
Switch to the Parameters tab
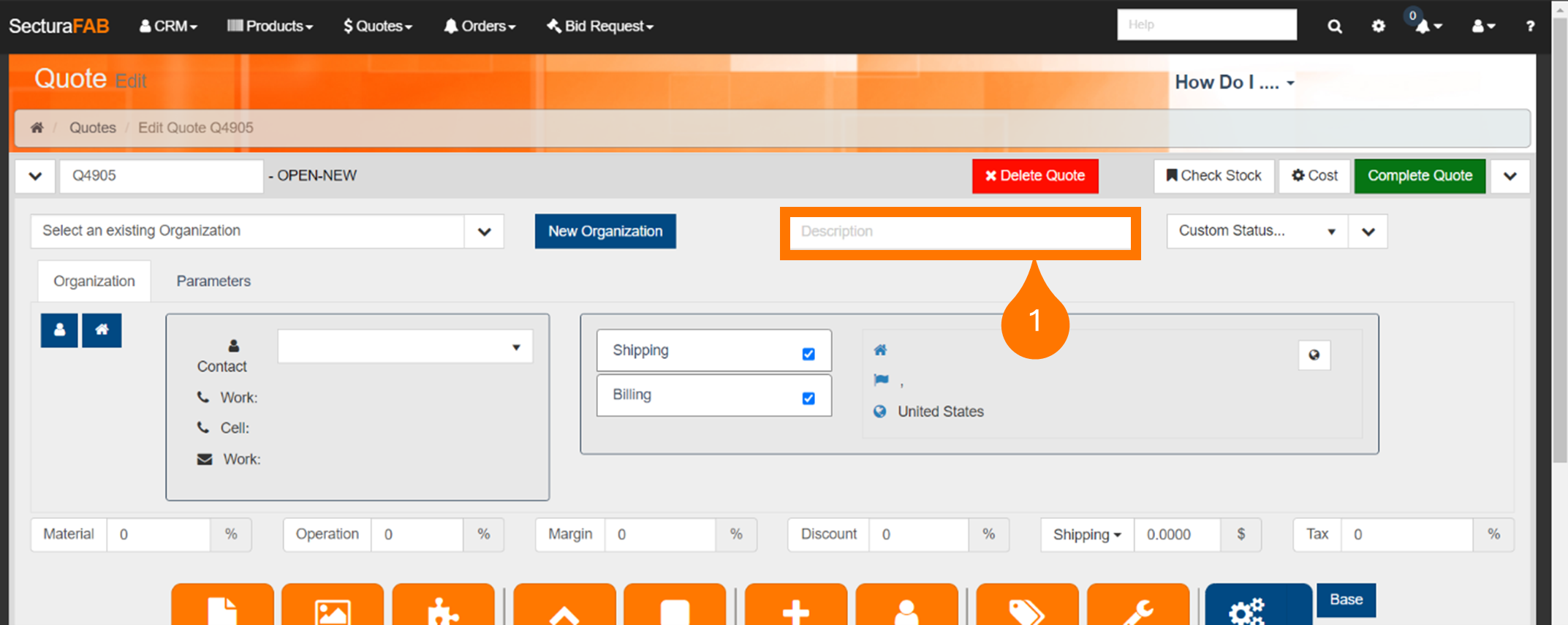213,281
